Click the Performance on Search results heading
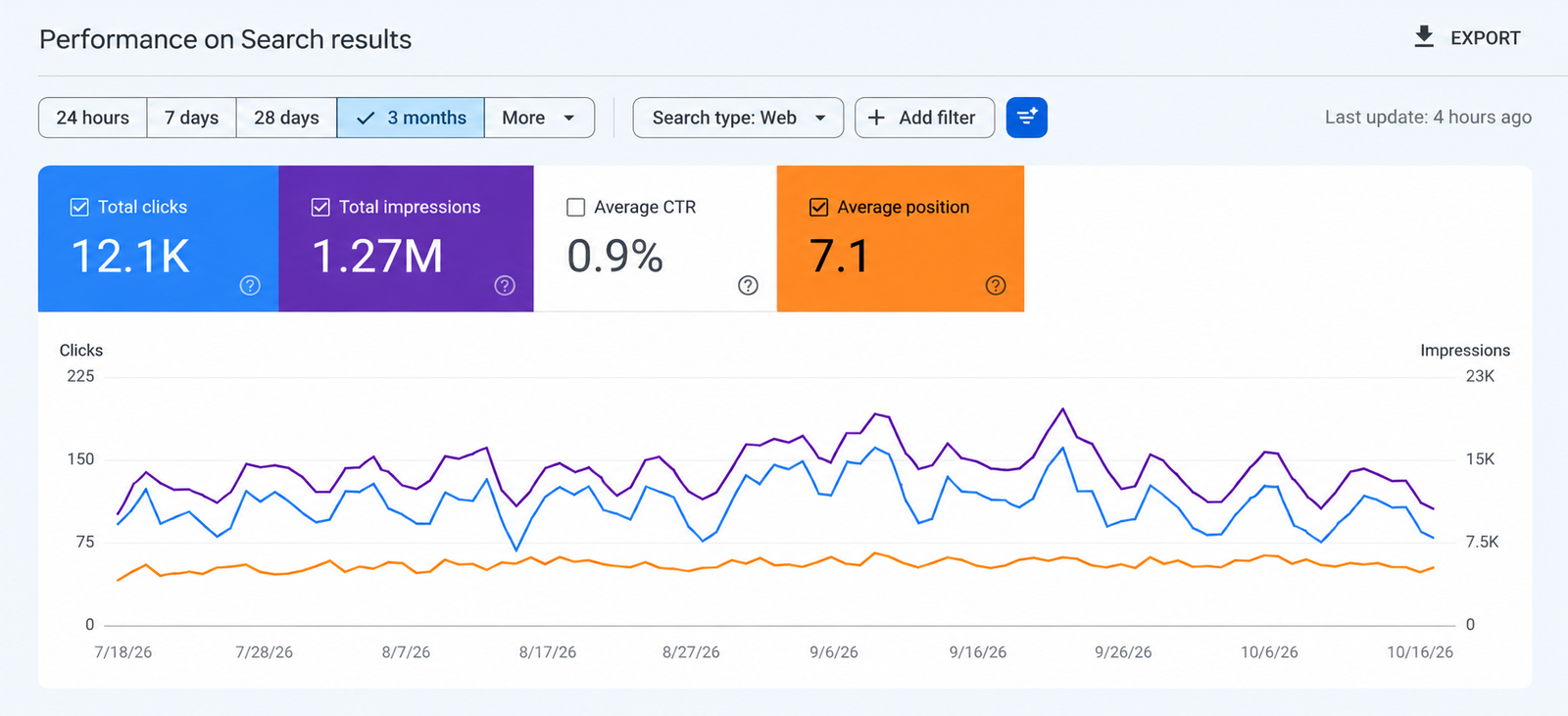Image resolution: width=1568 pixels, height=716 pixels. tap(225, 39)
